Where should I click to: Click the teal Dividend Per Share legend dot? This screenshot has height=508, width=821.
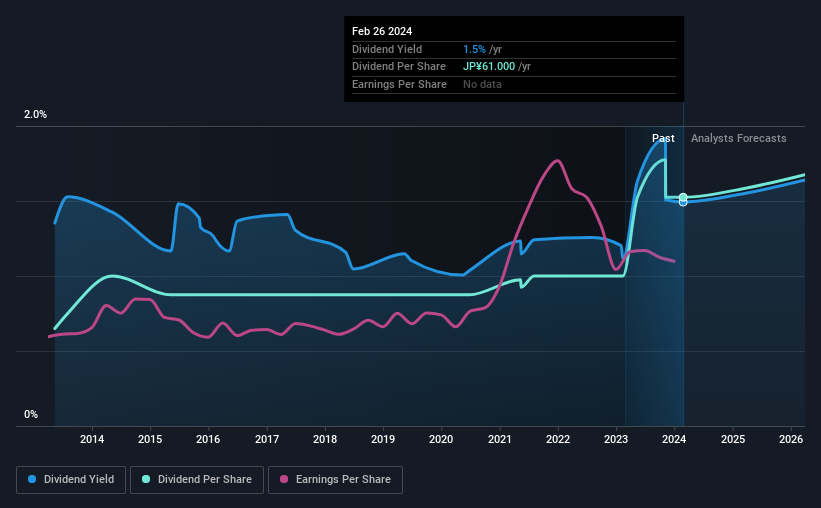[x=146, y=479]
